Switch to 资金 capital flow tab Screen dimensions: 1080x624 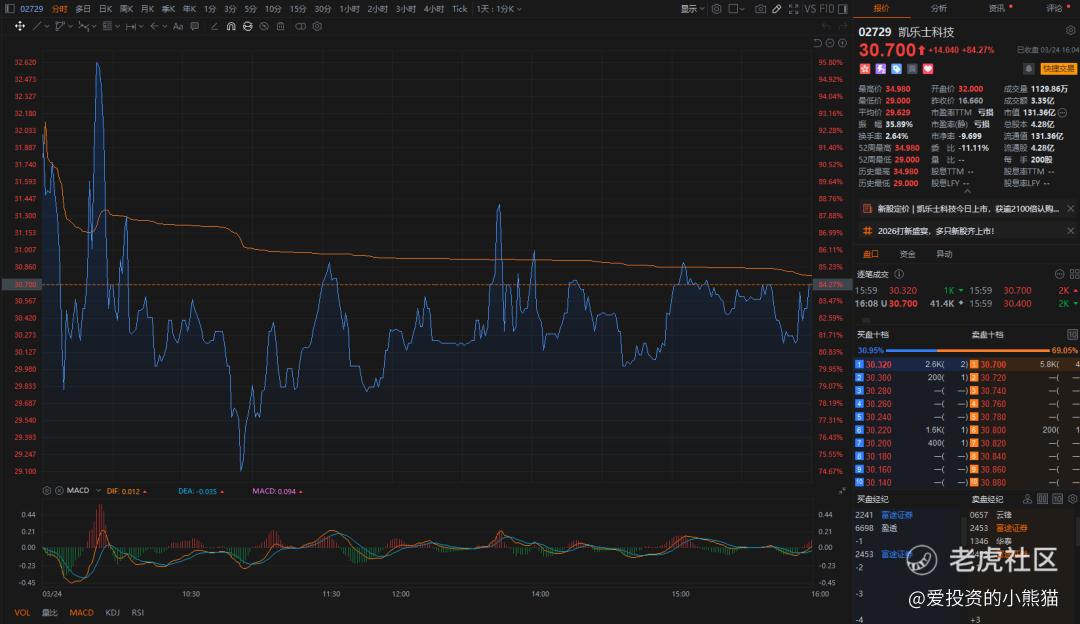(907, 254)
